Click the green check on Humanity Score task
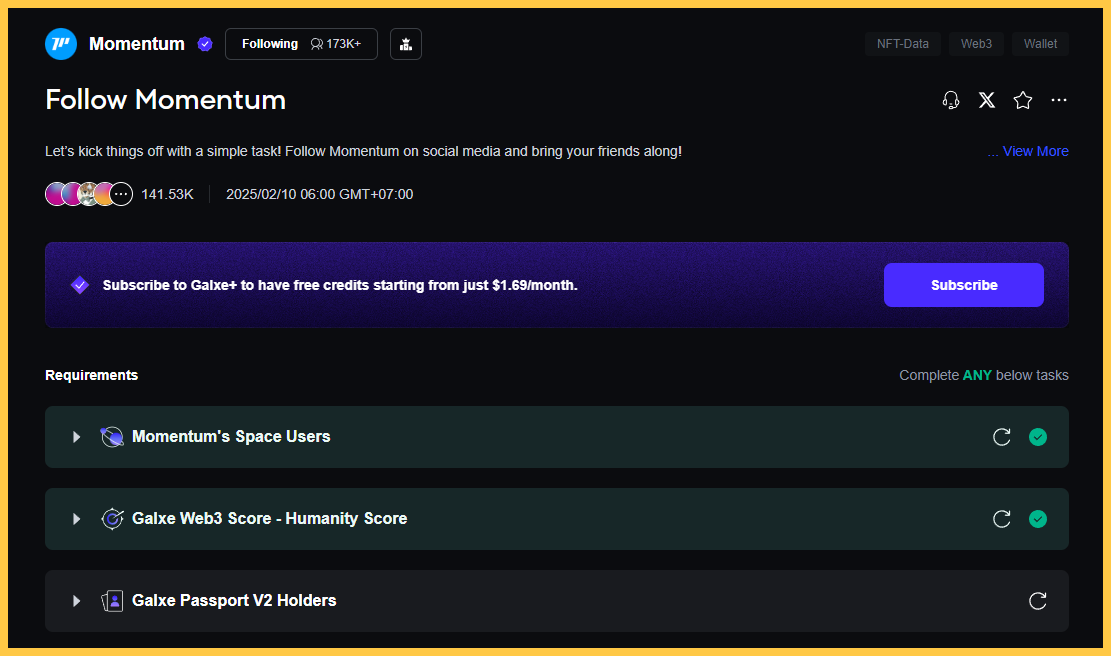The height and width of the screenshot is (656, 1111). pyautogui.click(x=1038, y=519)
